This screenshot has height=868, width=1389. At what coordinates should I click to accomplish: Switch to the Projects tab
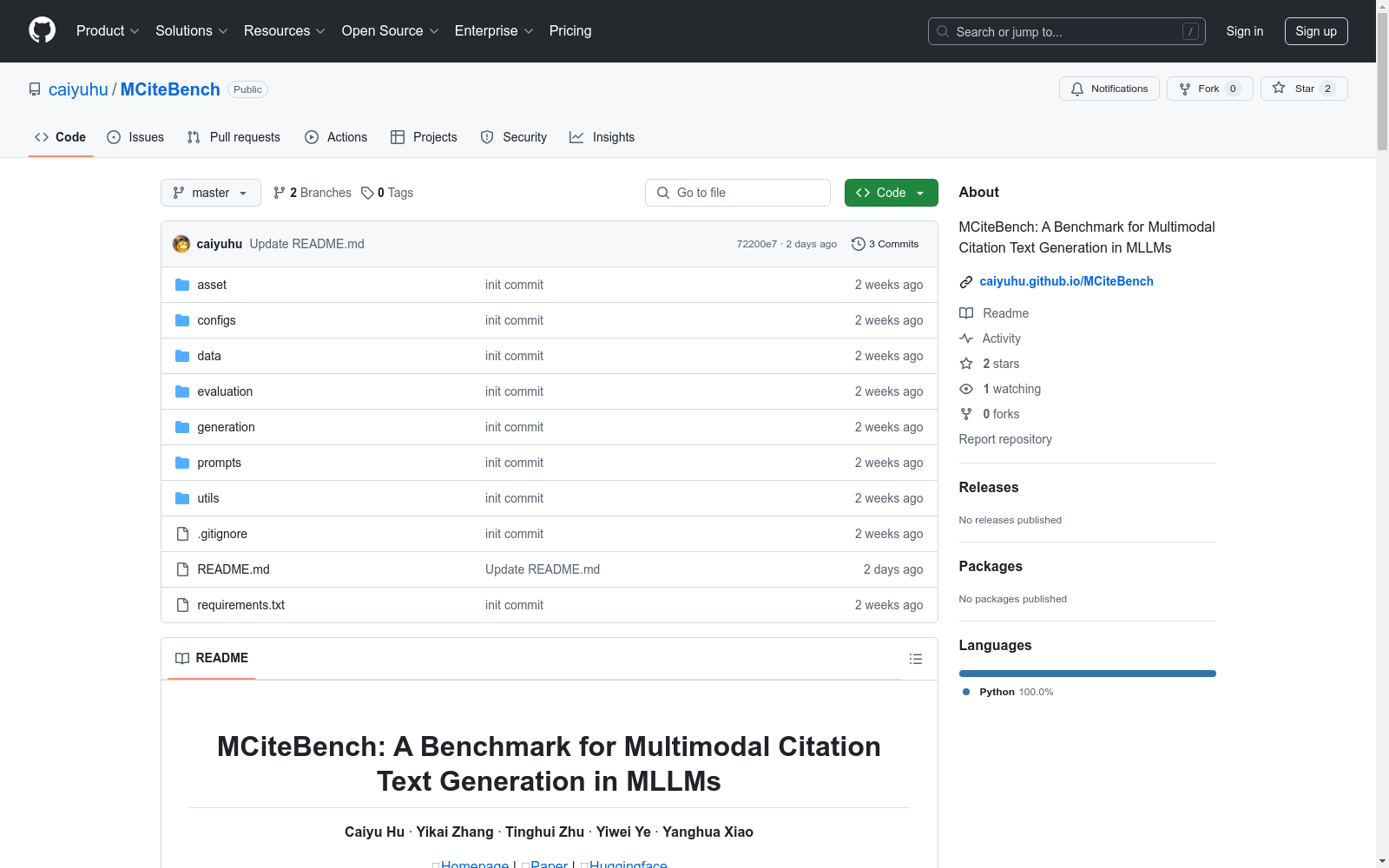tap(424, 137)
